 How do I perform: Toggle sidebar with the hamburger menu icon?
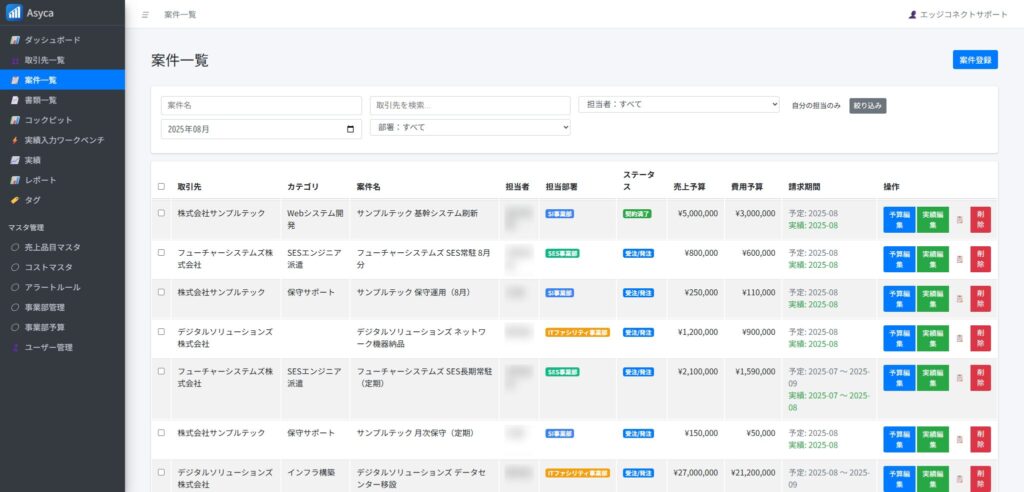[145, 15]
